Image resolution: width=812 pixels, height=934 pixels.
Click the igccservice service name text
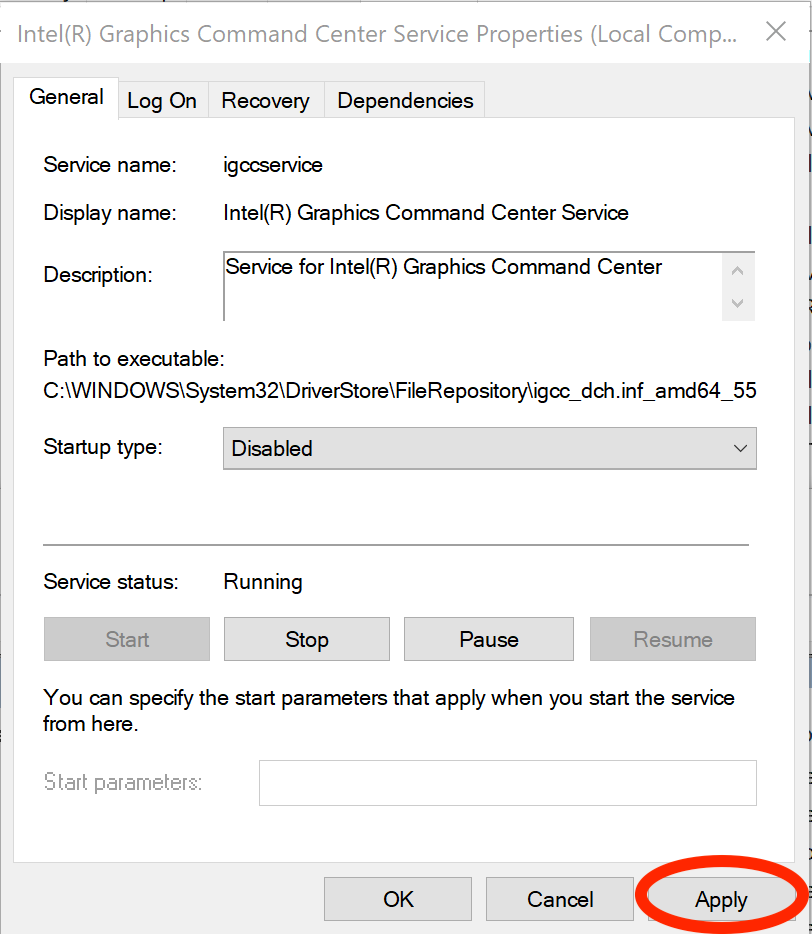point(273,165)
